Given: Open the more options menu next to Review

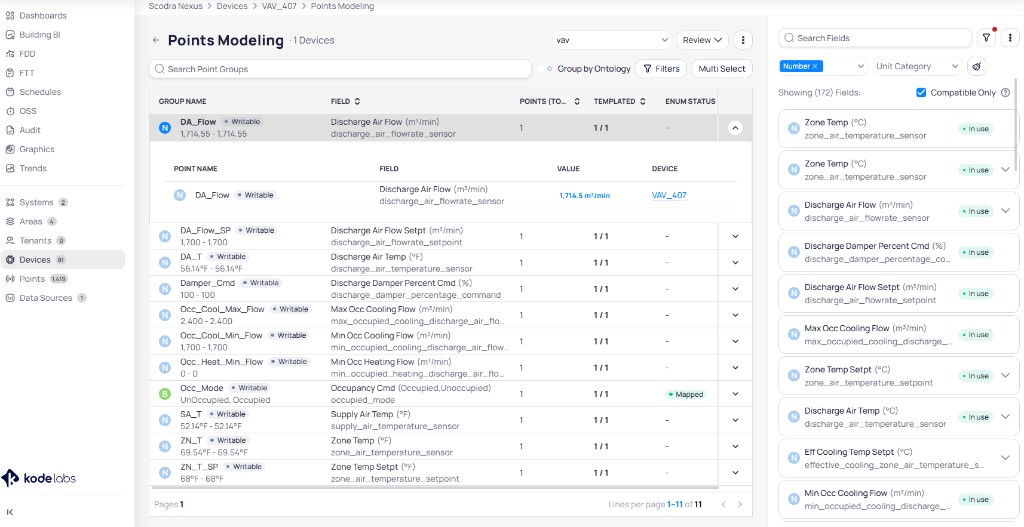Looking at the screenshot, I should pos(743,40).
